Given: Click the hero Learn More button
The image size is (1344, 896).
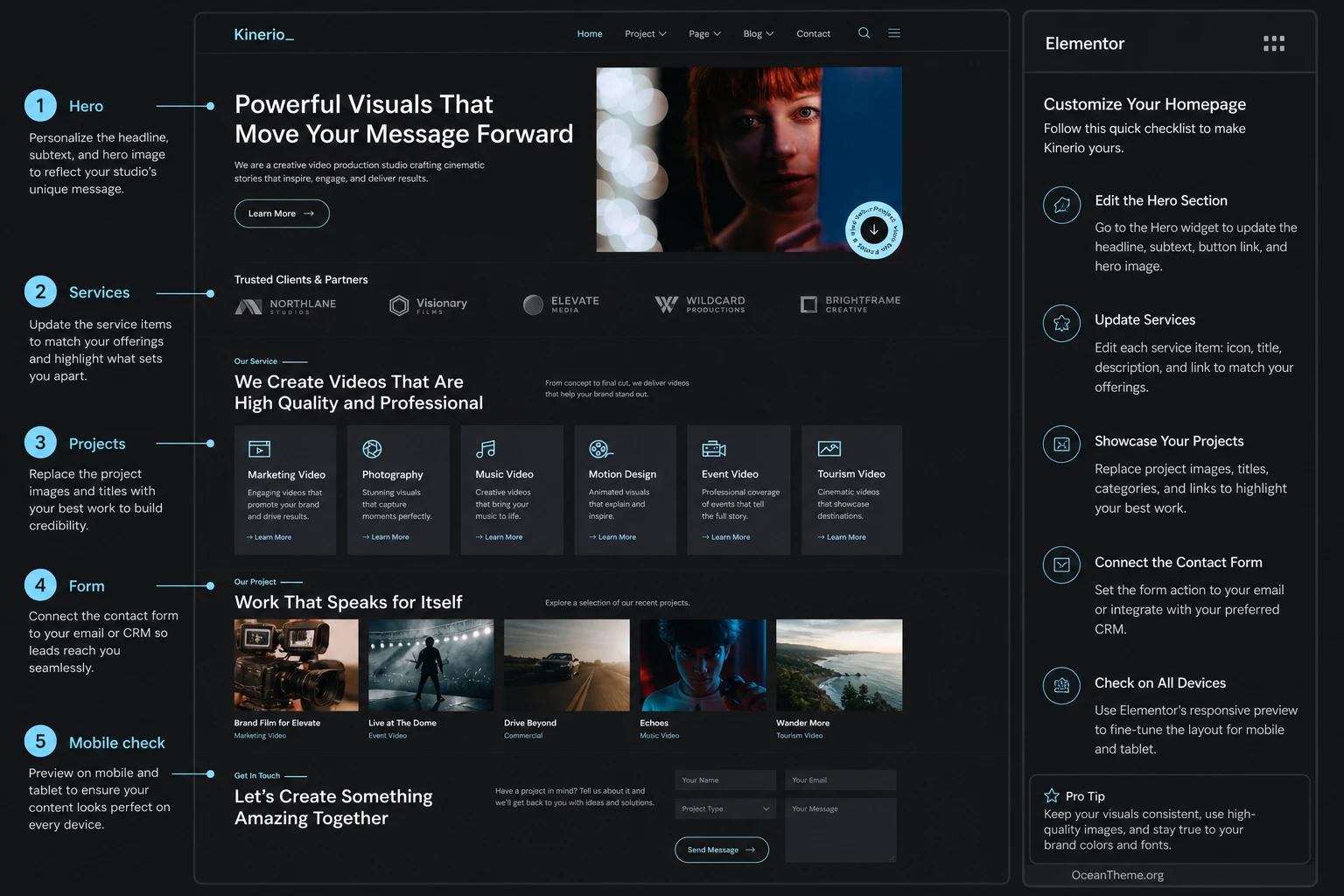Looking at the screenshot, I should tap(282, 213).
